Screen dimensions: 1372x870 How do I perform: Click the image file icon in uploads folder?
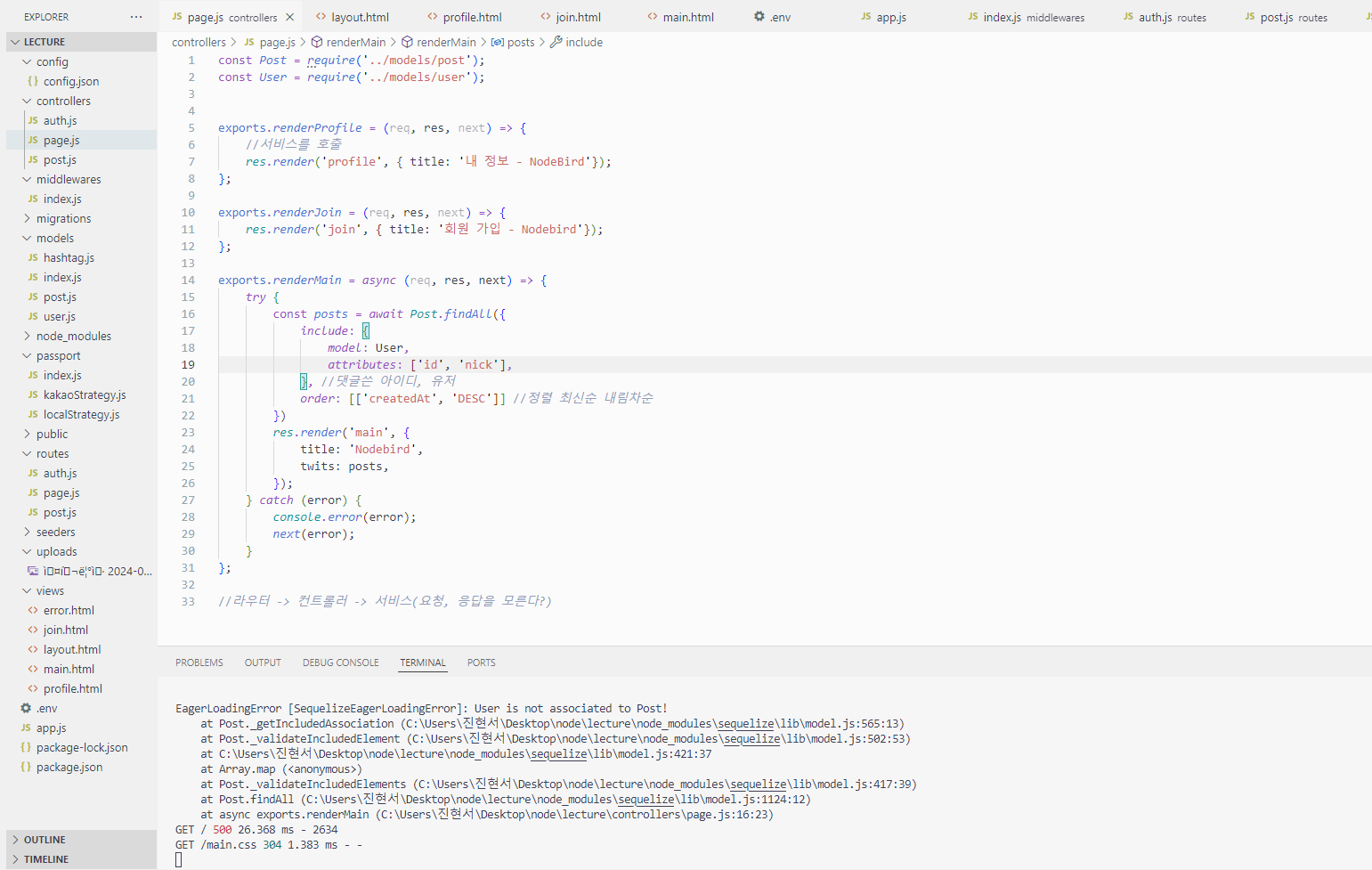pyautogui.click(x=33, y=571)
